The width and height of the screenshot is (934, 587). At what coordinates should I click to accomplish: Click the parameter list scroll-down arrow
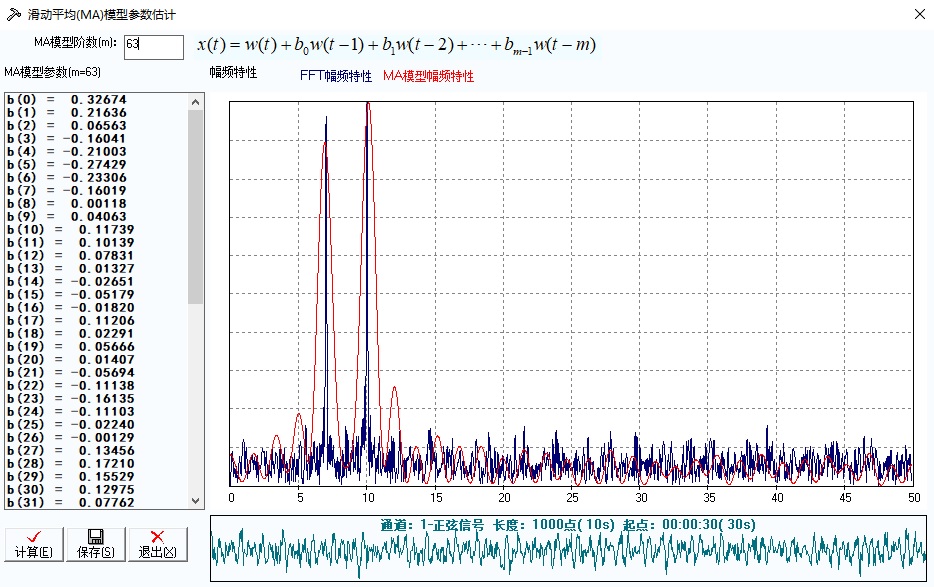[x=195, y=501]
